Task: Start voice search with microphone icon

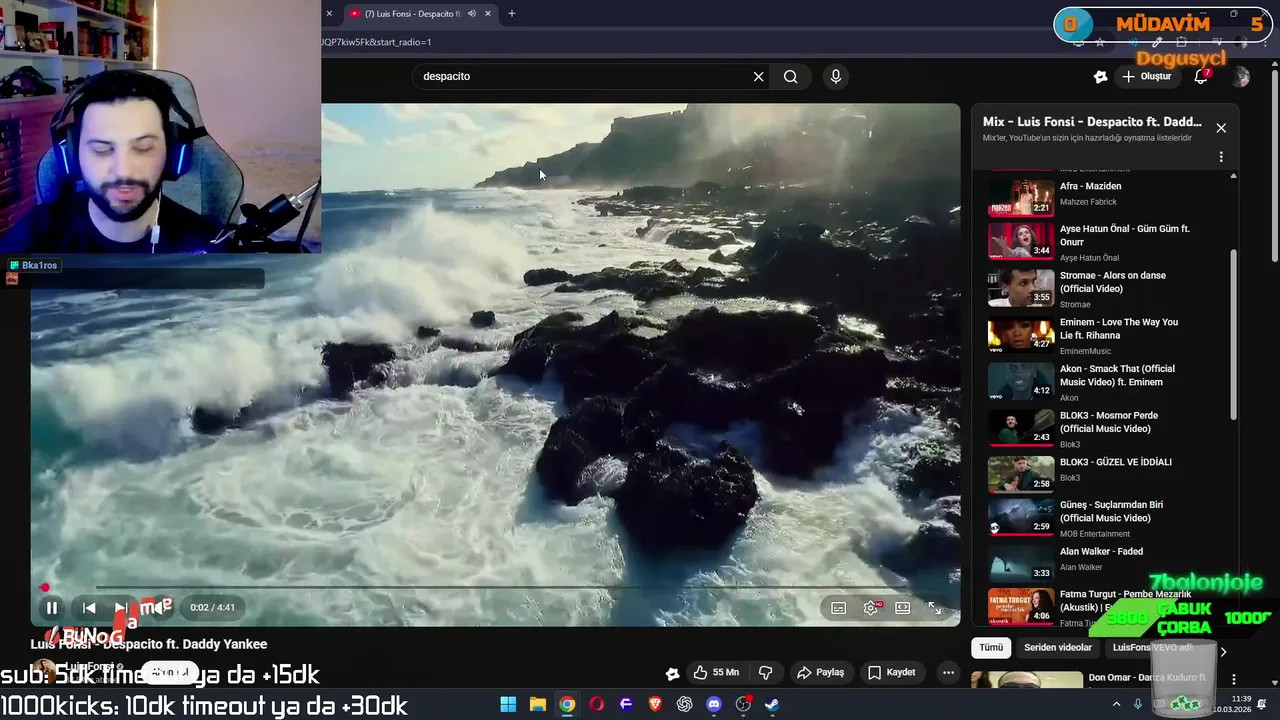Action: (836, 76)
